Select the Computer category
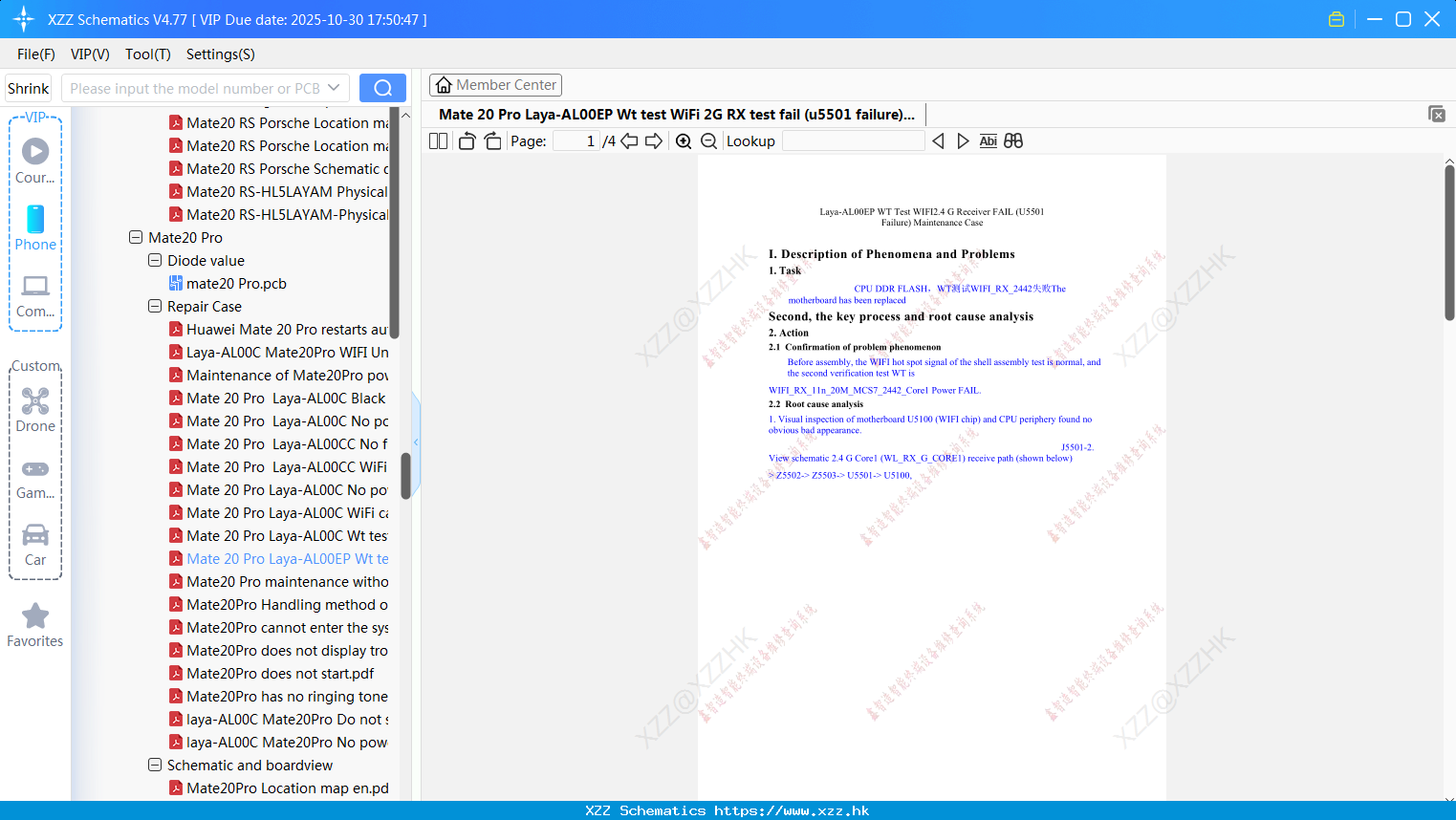The image size is (1456, 820). (35, 295)
